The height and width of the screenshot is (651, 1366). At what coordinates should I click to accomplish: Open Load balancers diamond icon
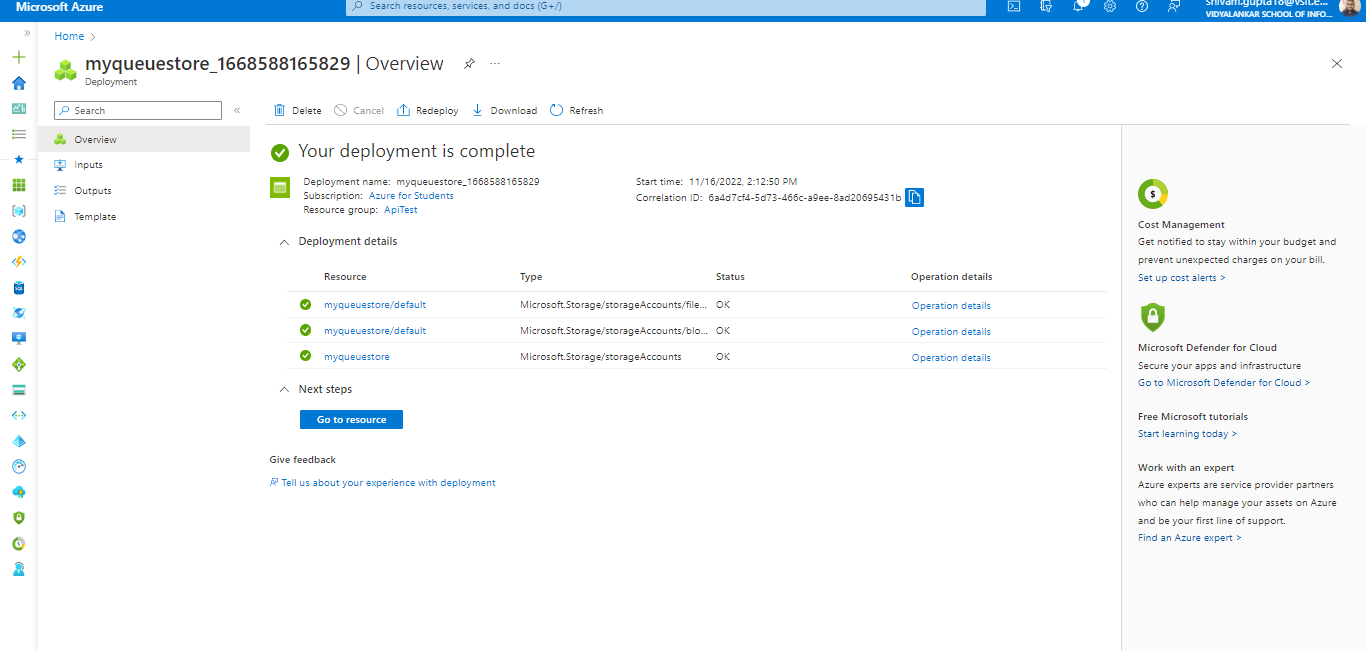click(18, 364)
